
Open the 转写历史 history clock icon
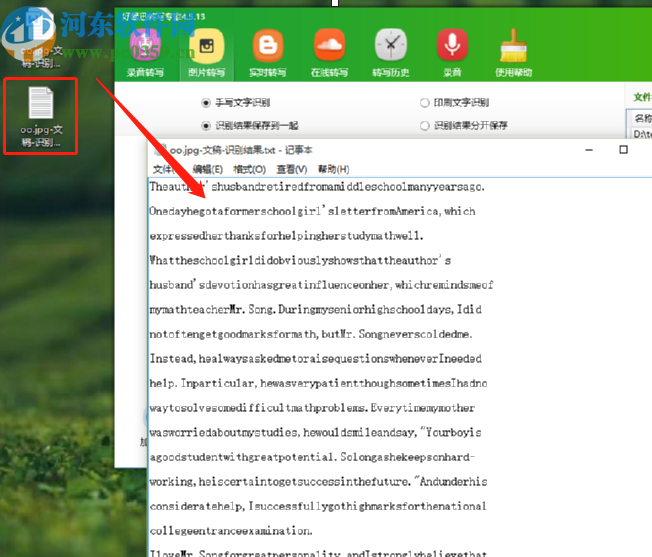point(390,54)
